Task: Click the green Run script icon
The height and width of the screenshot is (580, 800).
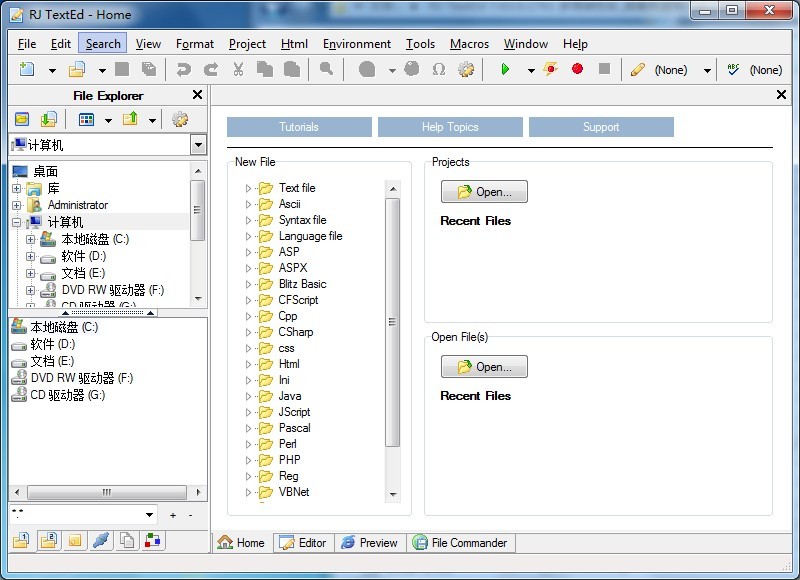Action: [505, 69]
